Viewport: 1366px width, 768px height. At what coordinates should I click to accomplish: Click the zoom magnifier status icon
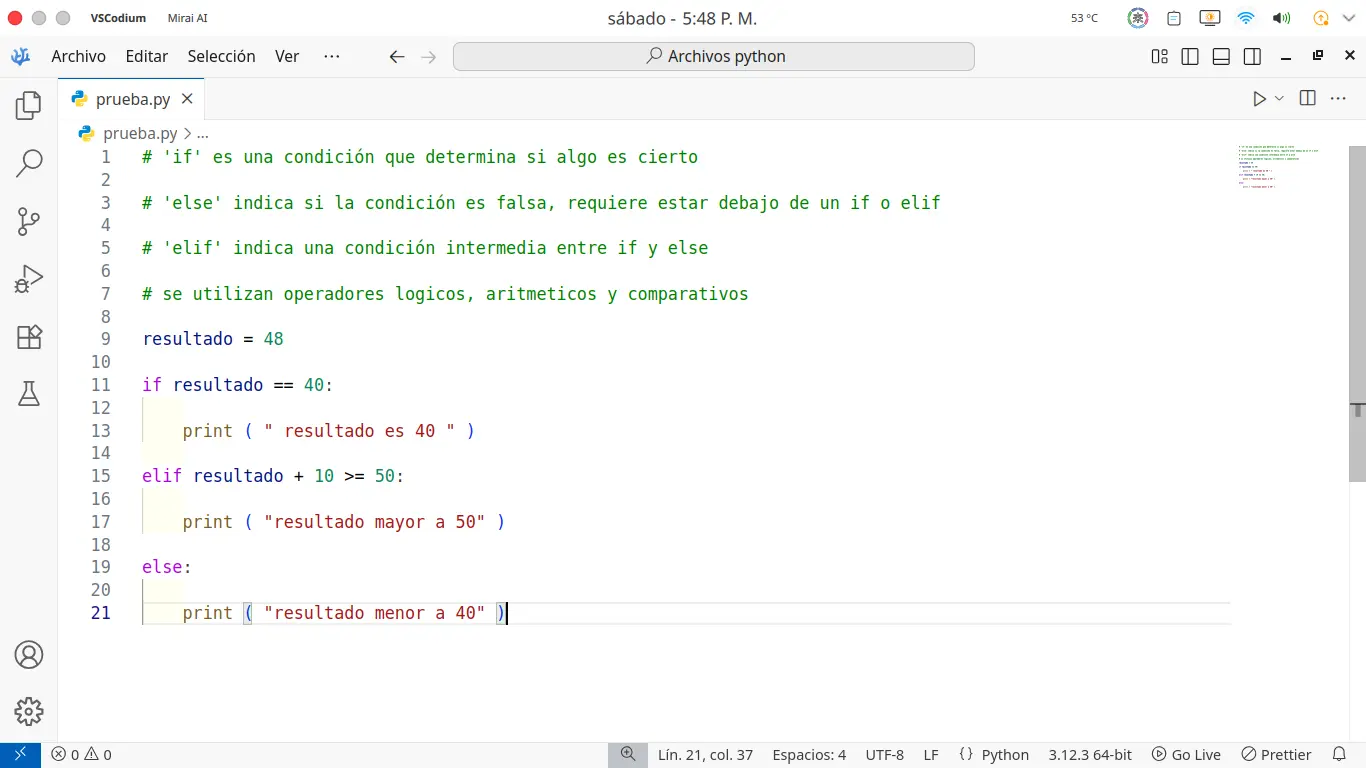(x=628, y=755)
